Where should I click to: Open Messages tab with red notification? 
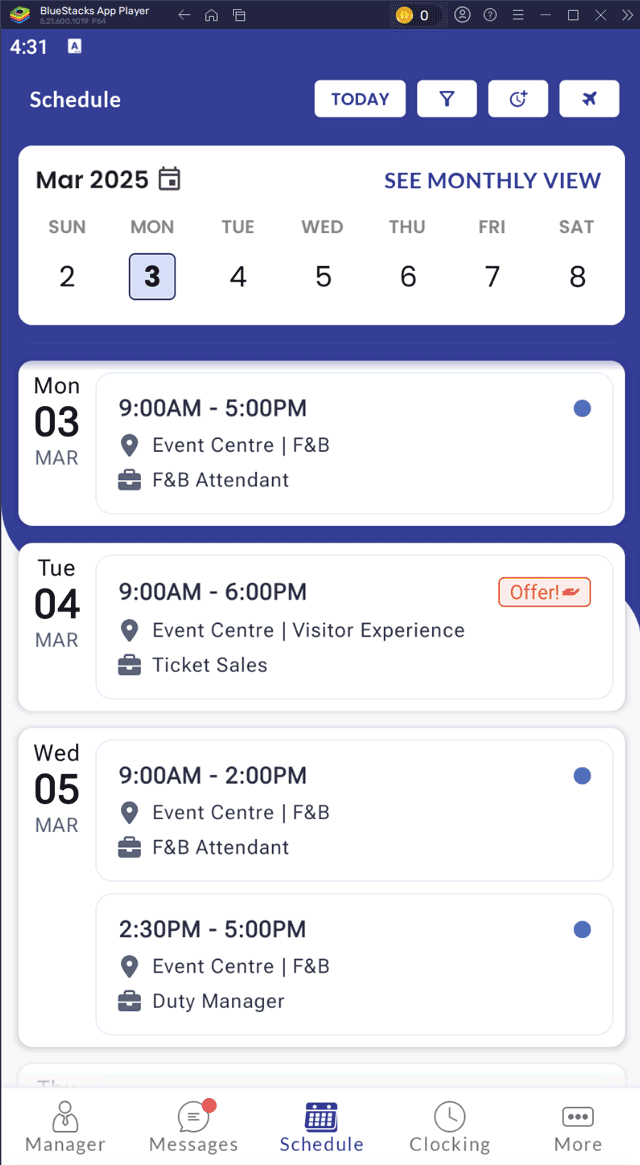coord(193,1127)
